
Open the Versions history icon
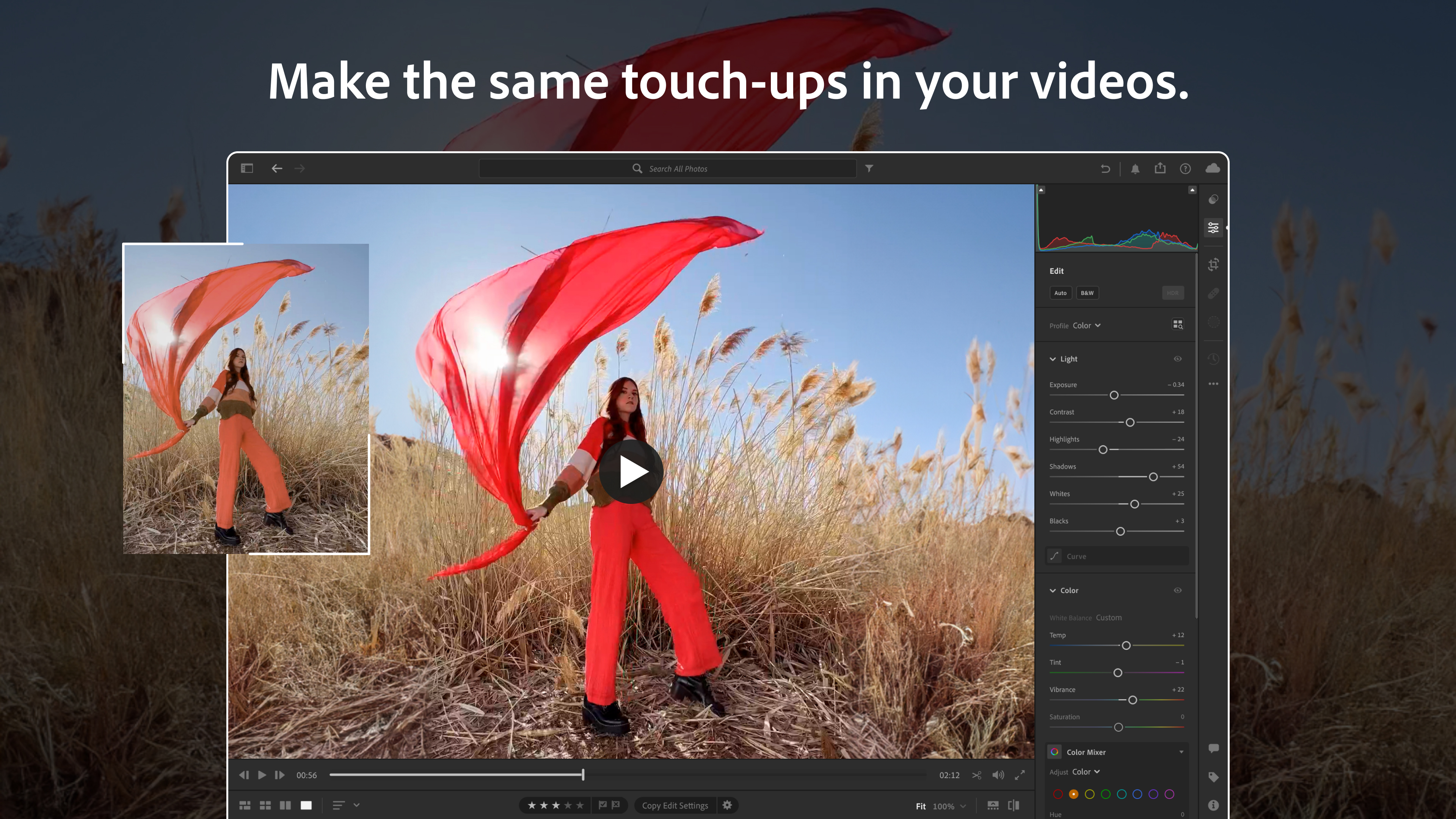point(1213,359)
